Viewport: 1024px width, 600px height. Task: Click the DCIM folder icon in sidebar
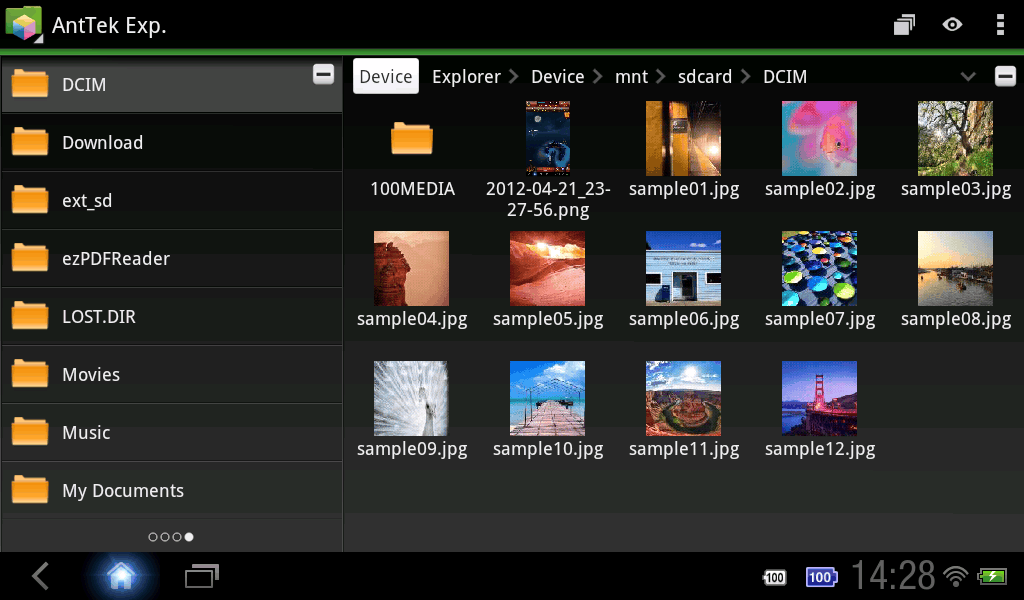pos(30,84)
